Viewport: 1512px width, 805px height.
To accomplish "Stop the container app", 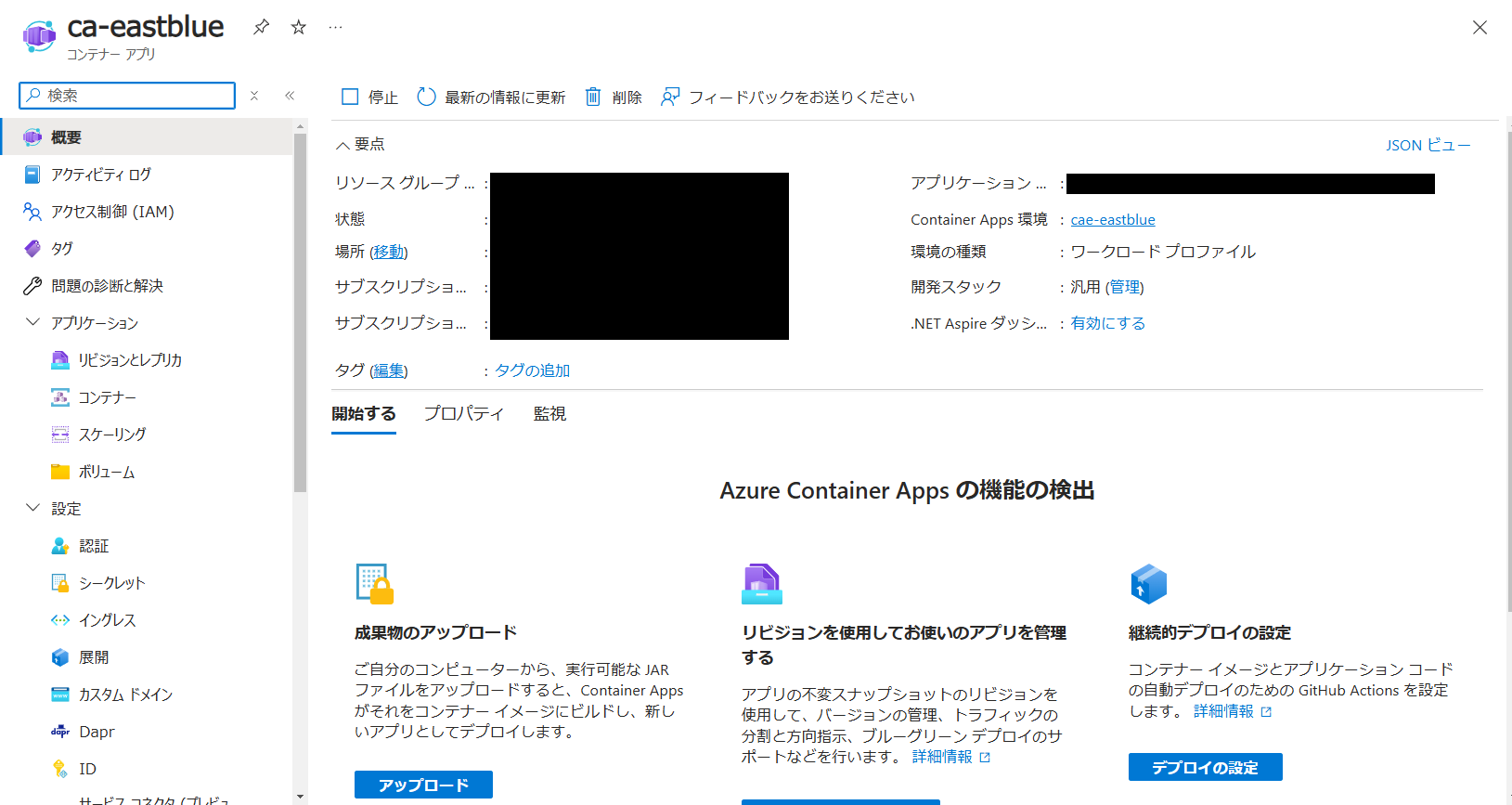I will click(x=369, y=97).
